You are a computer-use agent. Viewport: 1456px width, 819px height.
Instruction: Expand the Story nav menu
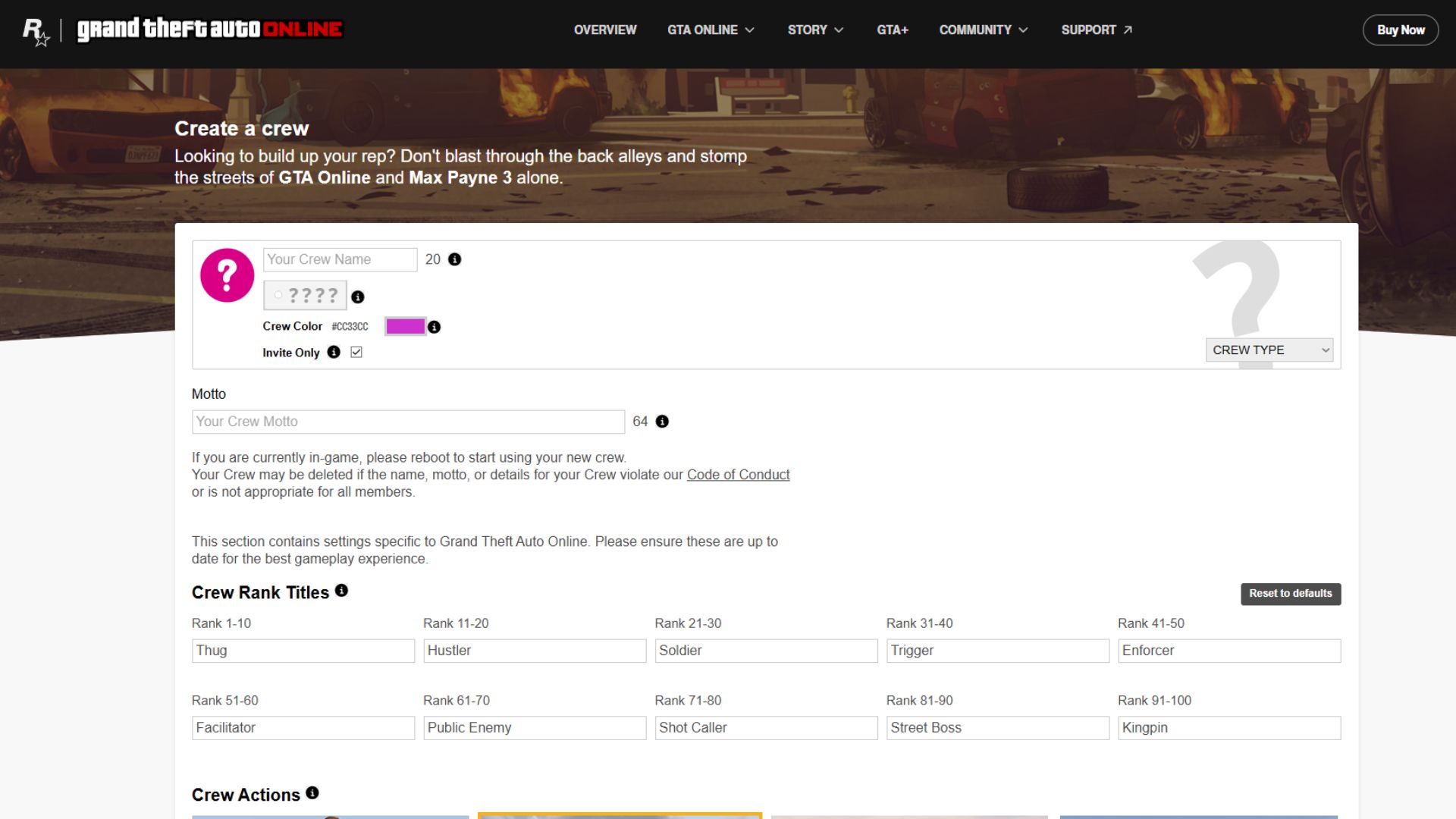coord(815,30)
